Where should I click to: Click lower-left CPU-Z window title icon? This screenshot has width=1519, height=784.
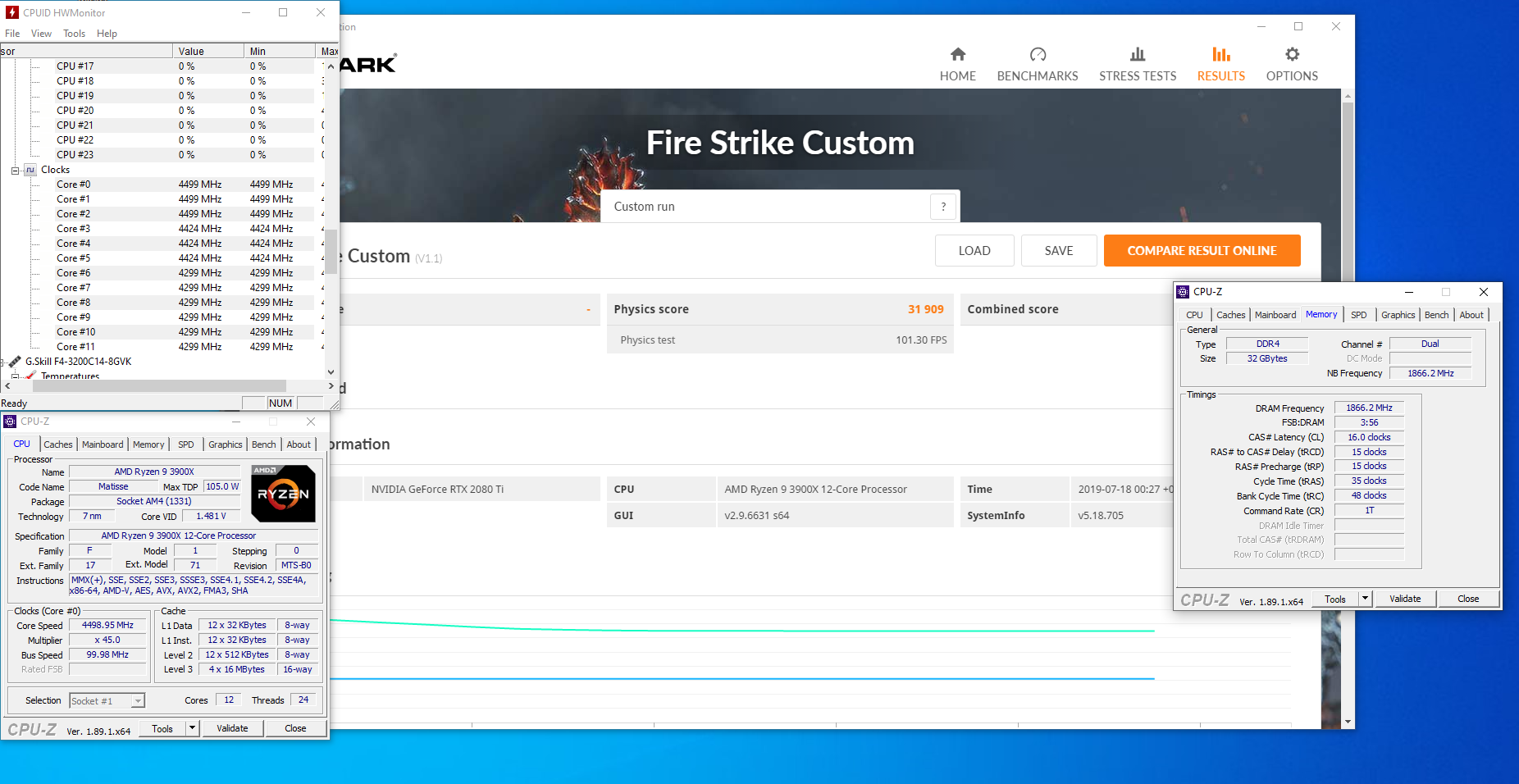tap(10, 422)
